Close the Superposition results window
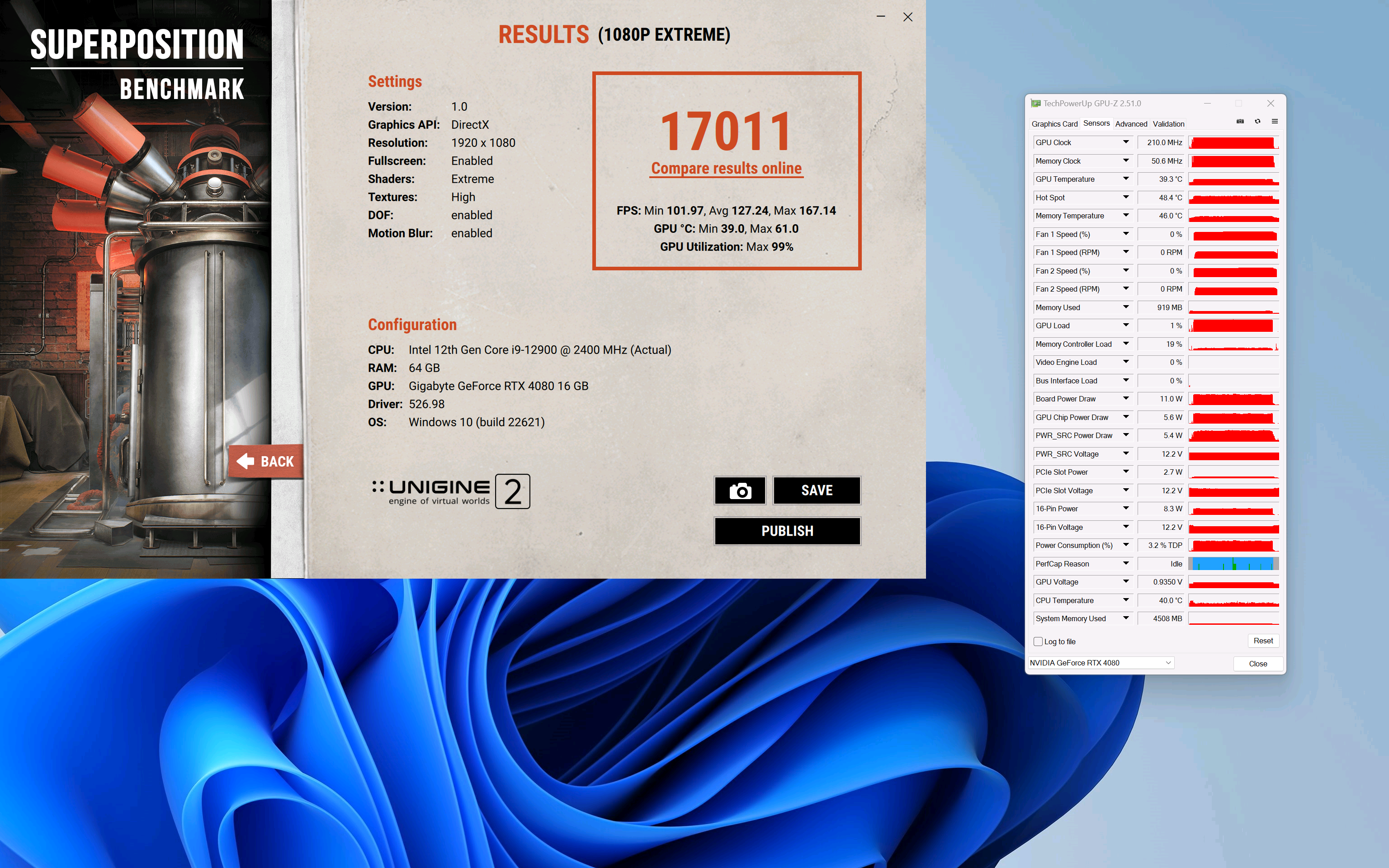1389x868 pixels. (907, 17)
